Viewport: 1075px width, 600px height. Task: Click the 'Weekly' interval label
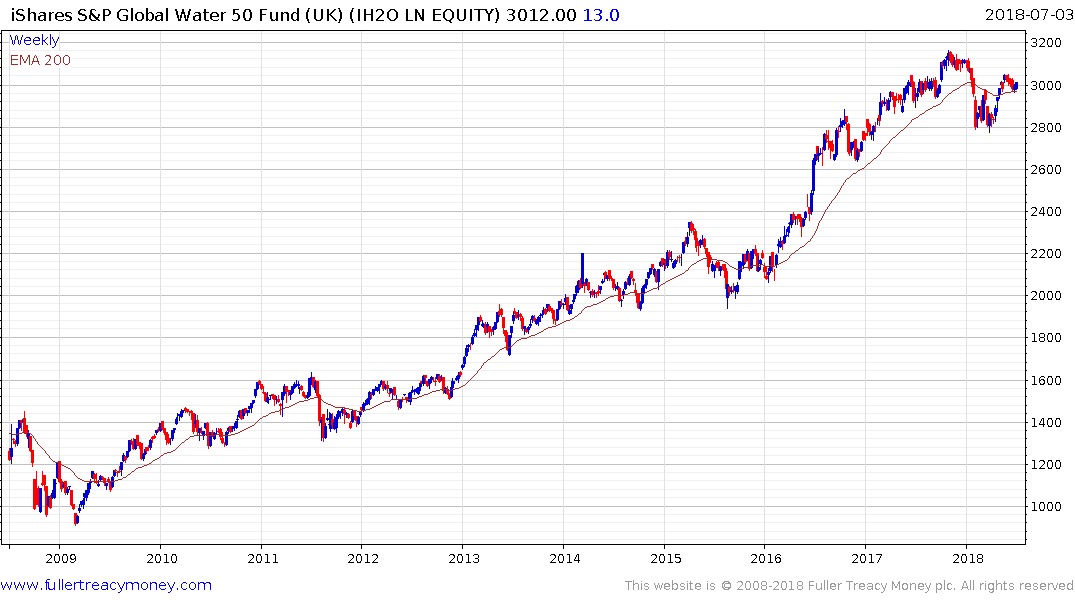34,40
